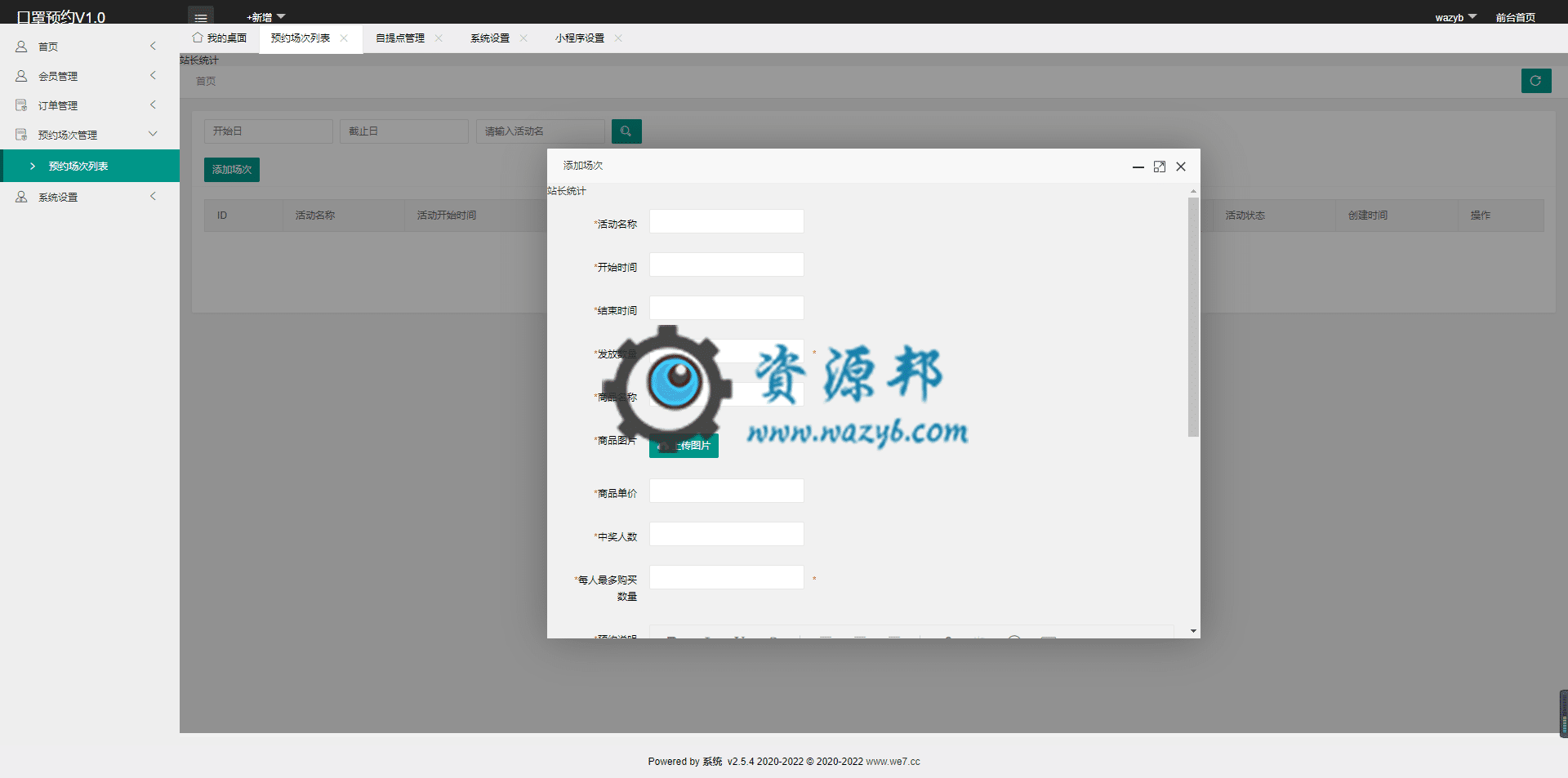Click the green search magnifier button

pyautogui.click(x=626, y=131)
